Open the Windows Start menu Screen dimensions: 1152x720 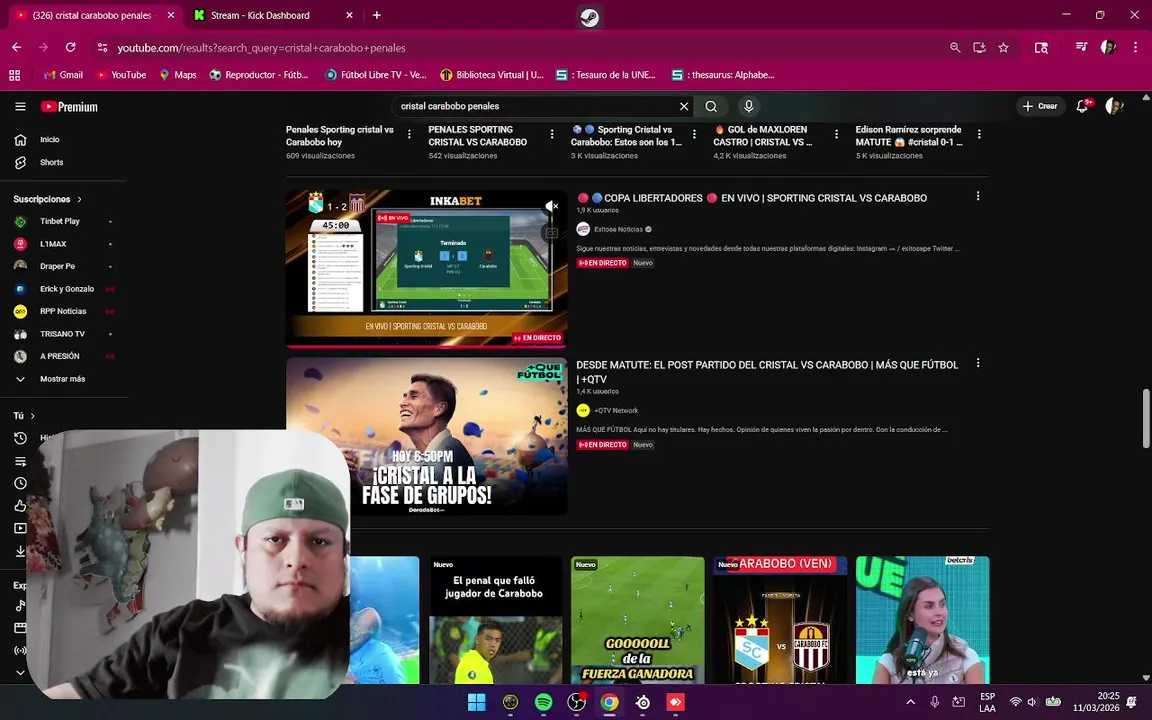click(477, 702)
